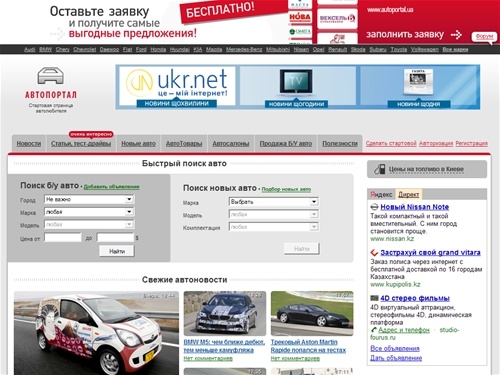Open the Комплектация dropdown

click(274, 227)
